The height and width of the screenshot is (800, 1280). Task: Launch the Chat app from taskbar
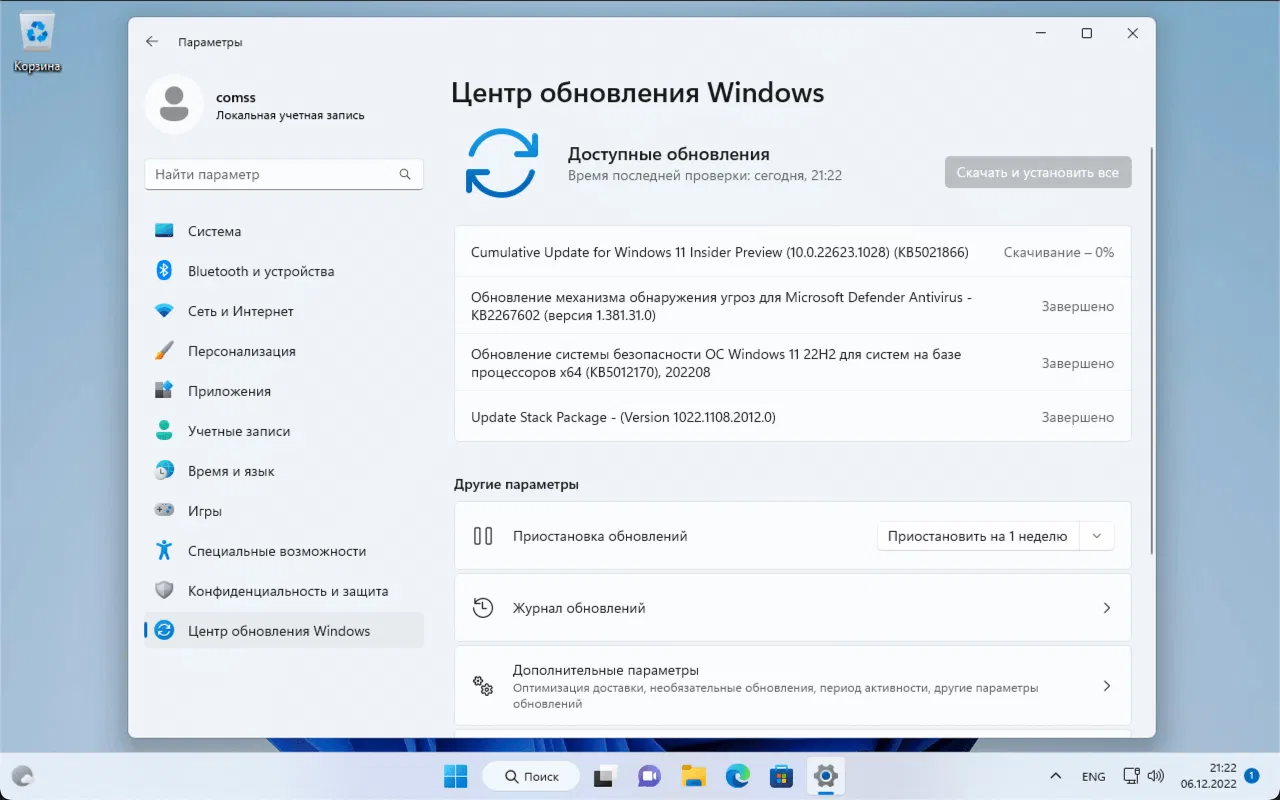(x=650, y=776)
